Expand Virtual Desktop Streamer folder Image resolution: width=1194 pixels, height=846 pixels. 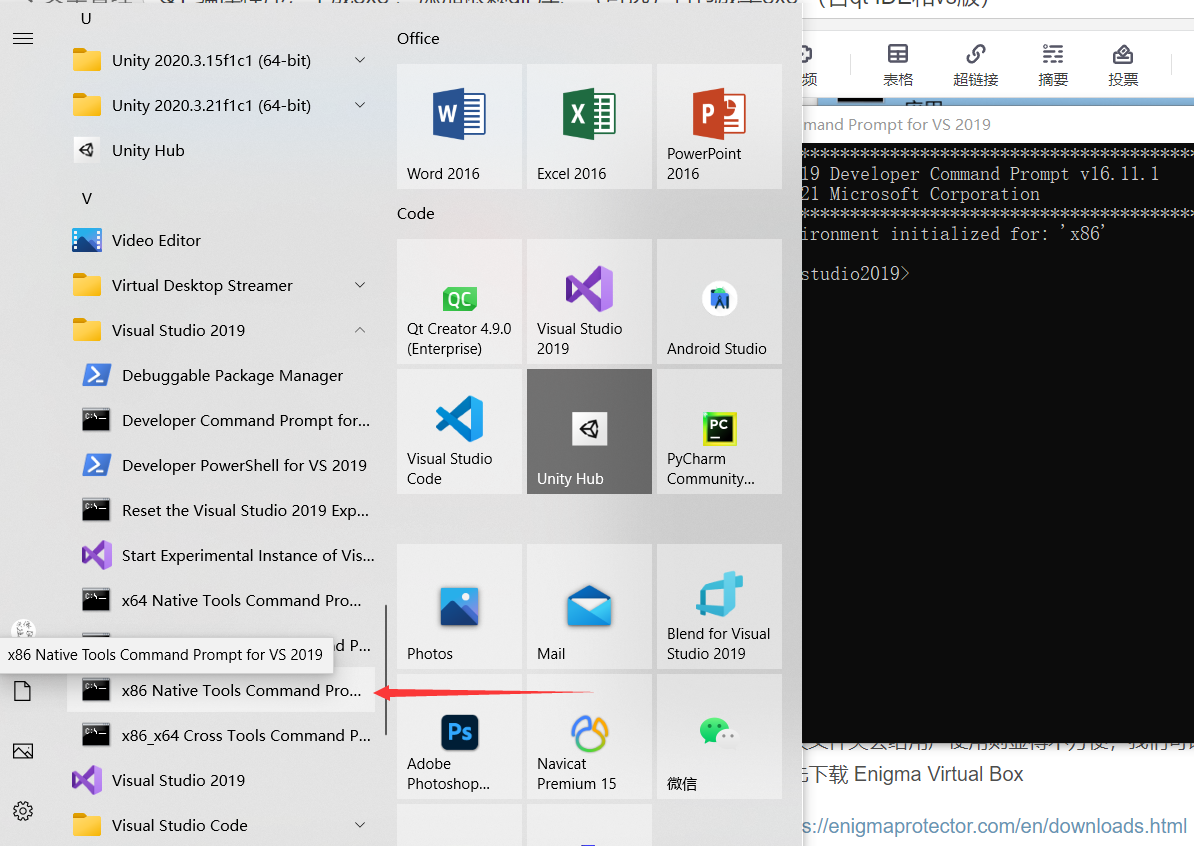coord(221,286)
